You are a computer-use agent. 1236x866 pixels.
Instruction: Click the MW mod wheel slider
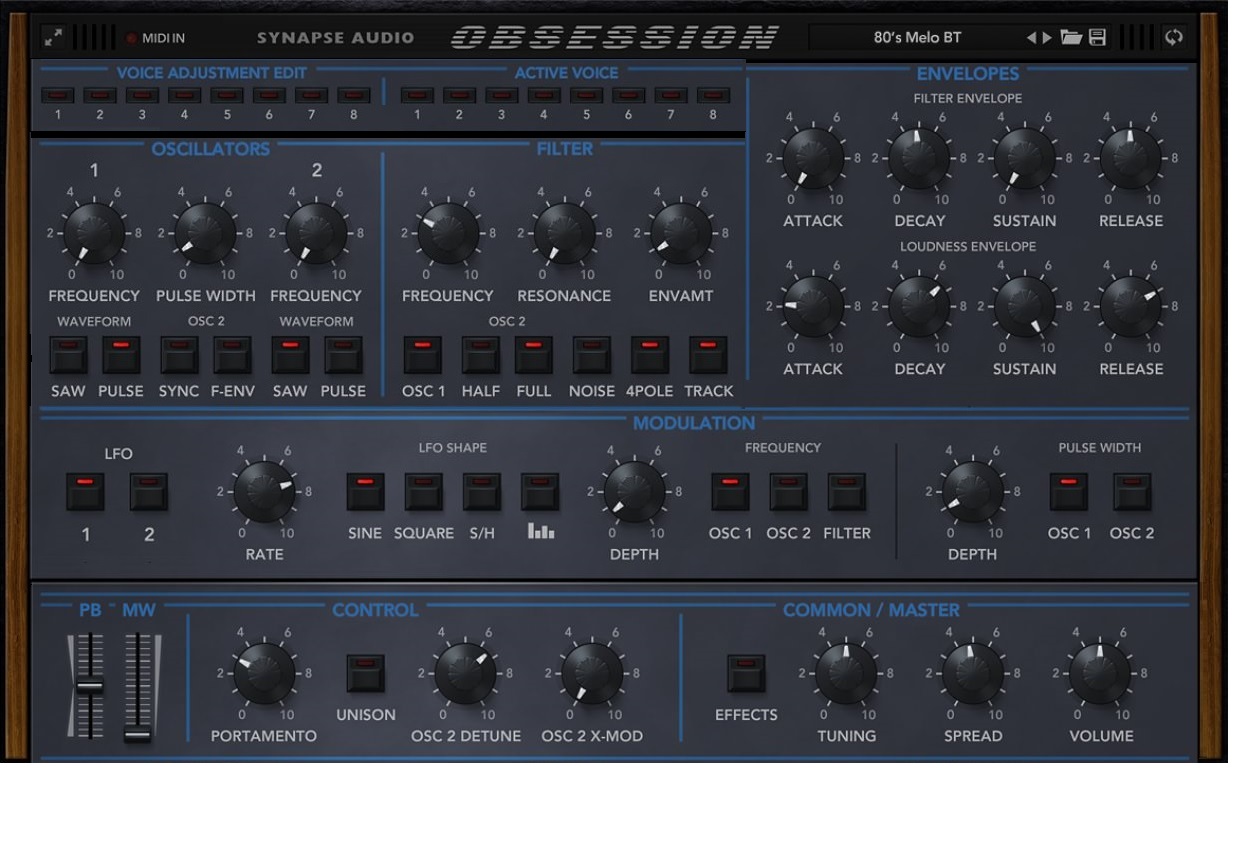(137, 686)
